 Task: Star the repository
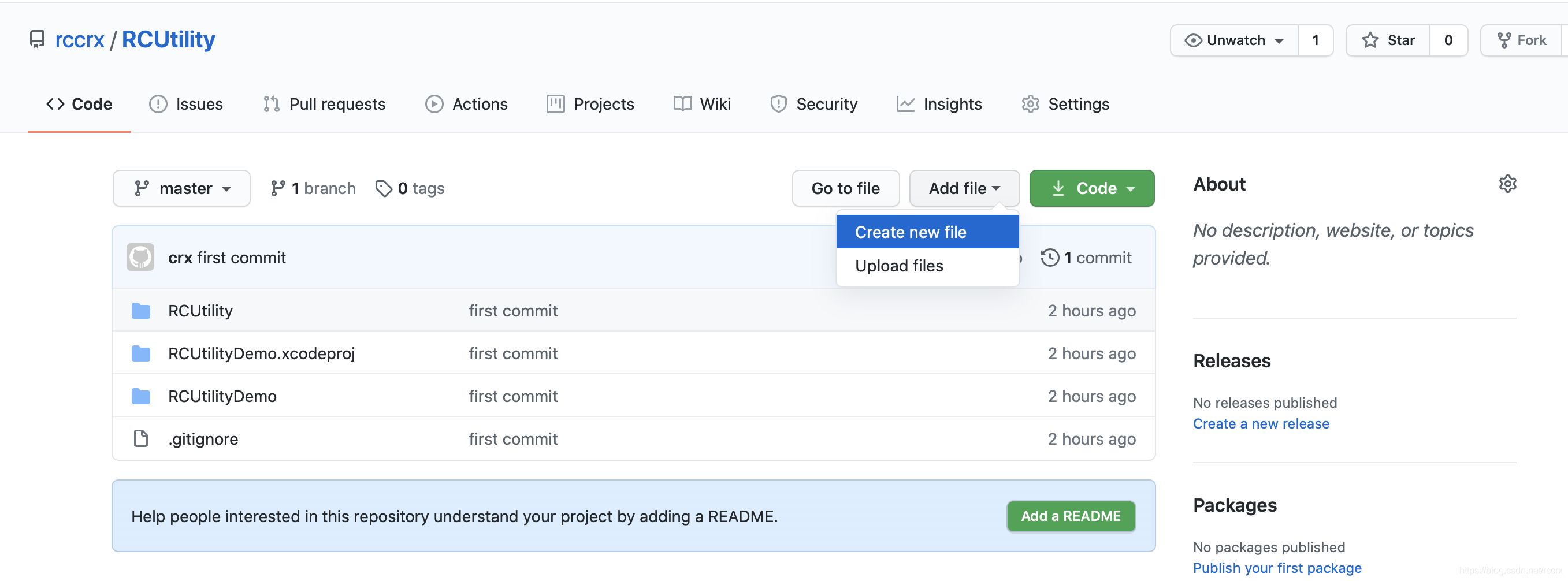tap(1388, 40)
